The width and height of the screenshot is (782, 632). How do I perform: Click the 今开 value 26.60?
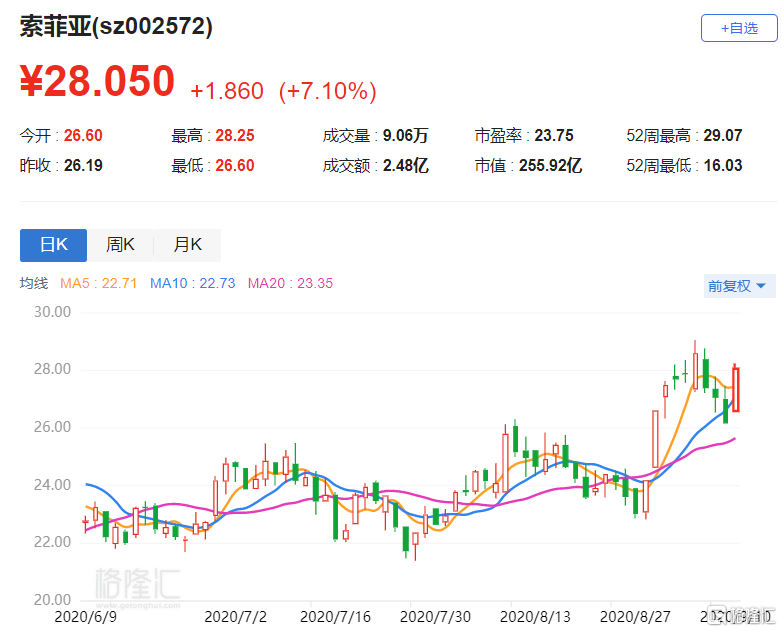point(83,135)
